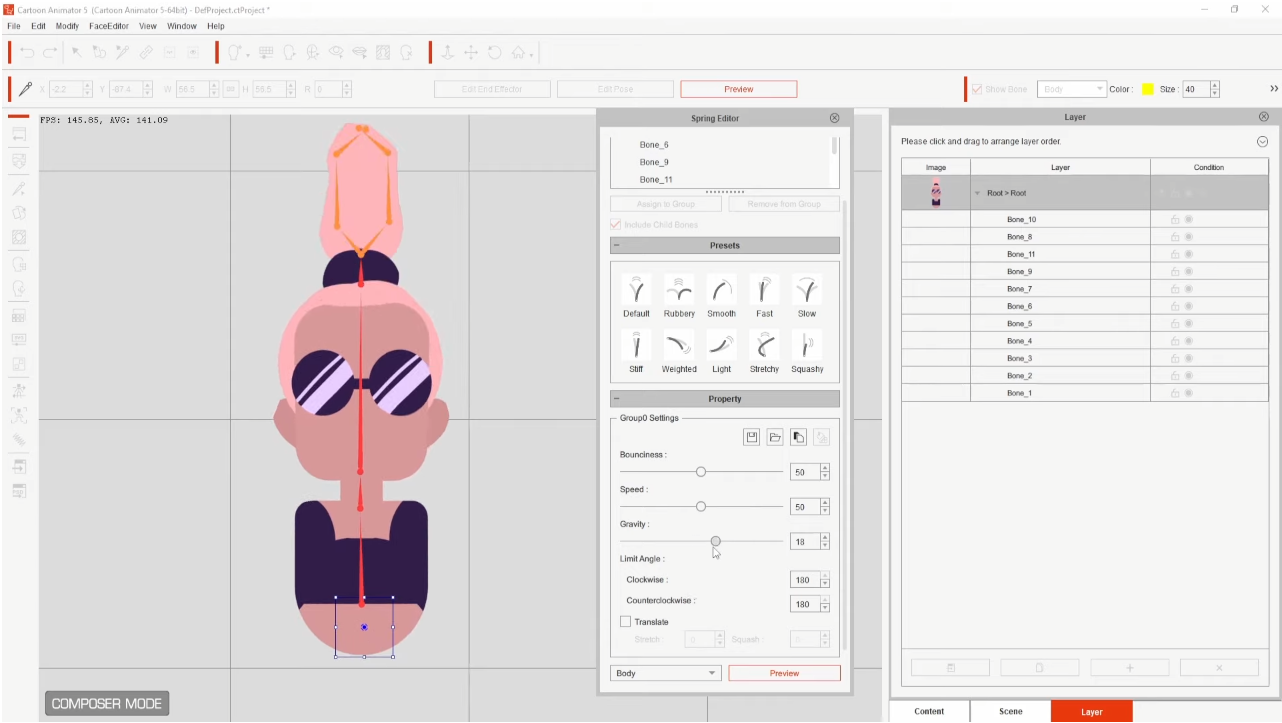Image resolution: width=1282 pixels, height=723 pixels.
Task: Toggle Include Child Bones checkbox
Action: coord(616,224)
